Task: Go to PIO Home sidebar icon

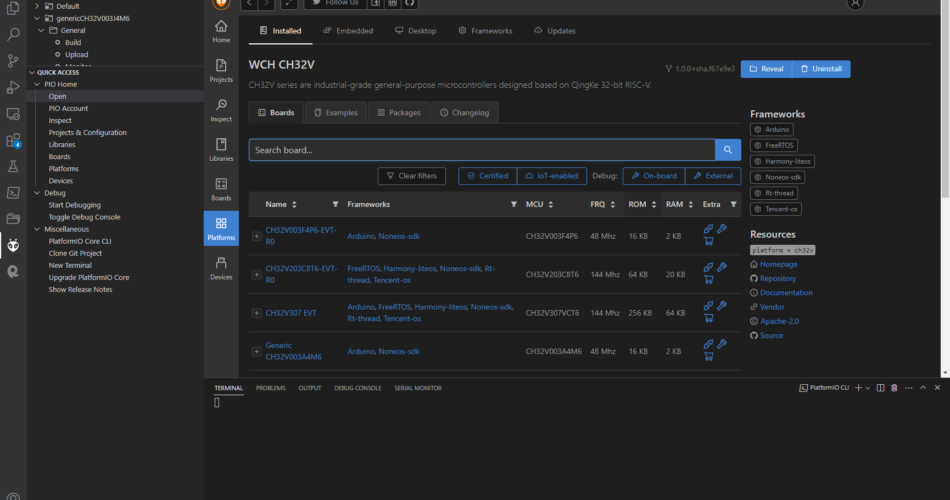Action: coord(221,32)
